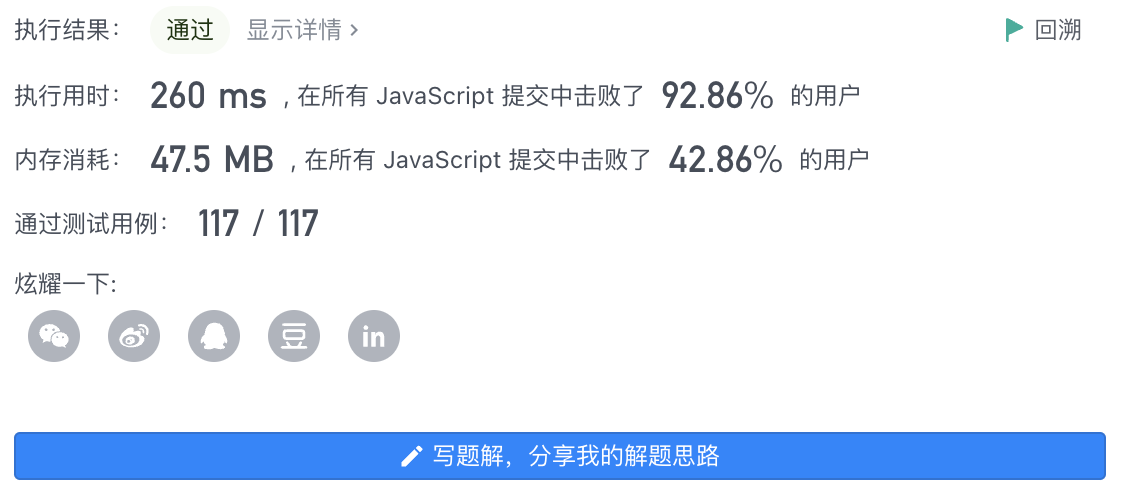Click the 92.86% runtime percentile
Viewport: 1122px width, 492px height.
tap(717, 95)
